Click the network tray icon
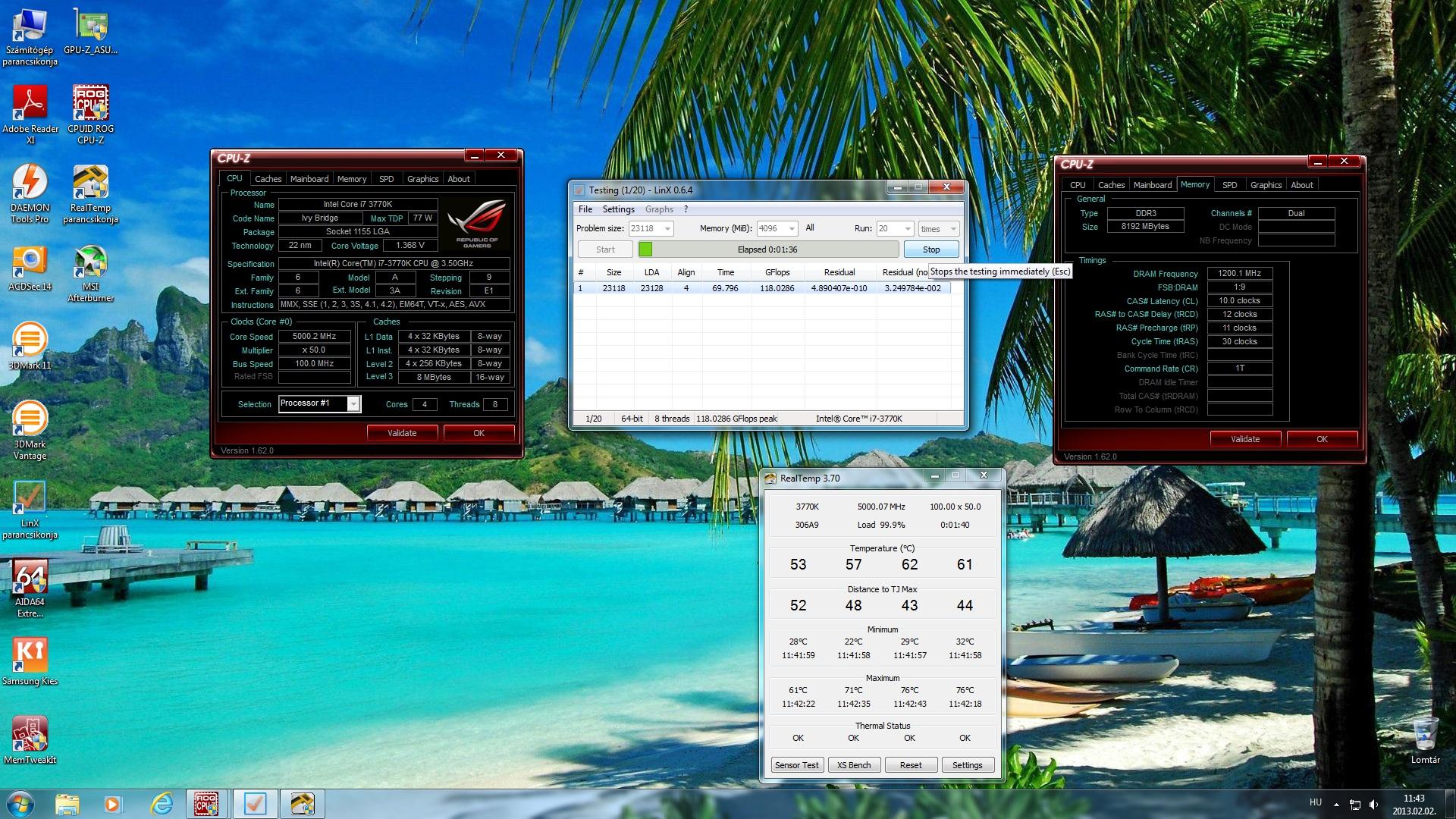This screenshot has height=819, width=1456. 1354,805
